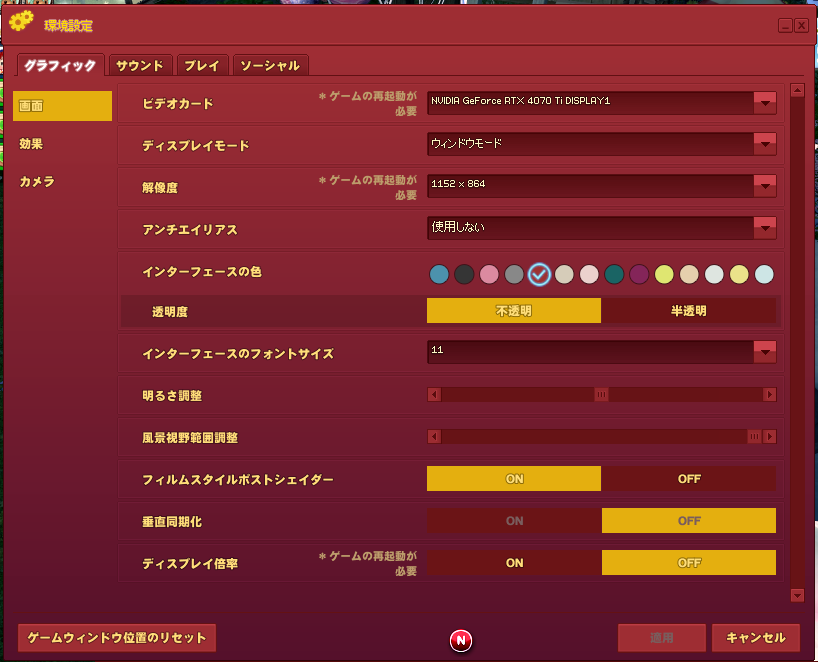Image resolution: width=818 pixels, height=662 pixels.
Task: Open the アンチエイリアス dropdown arrow
Action: (765, 228)
